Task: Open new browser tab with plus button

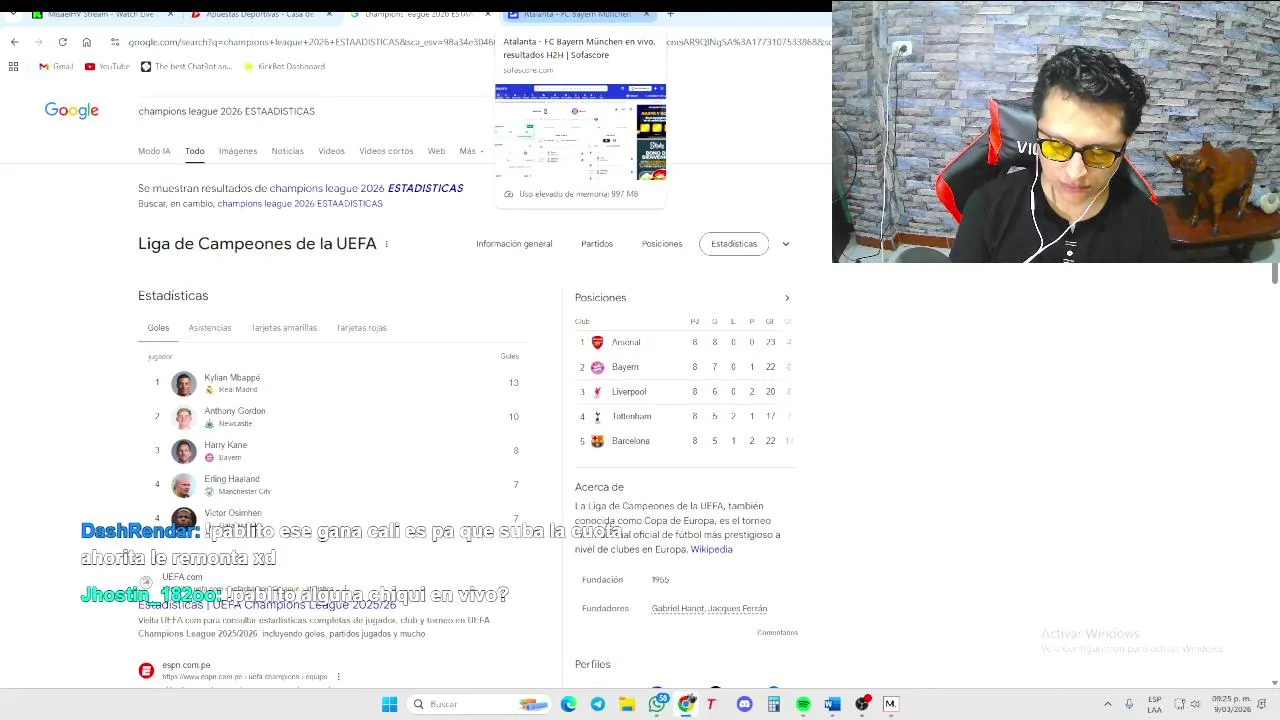Action: [670, 14]
